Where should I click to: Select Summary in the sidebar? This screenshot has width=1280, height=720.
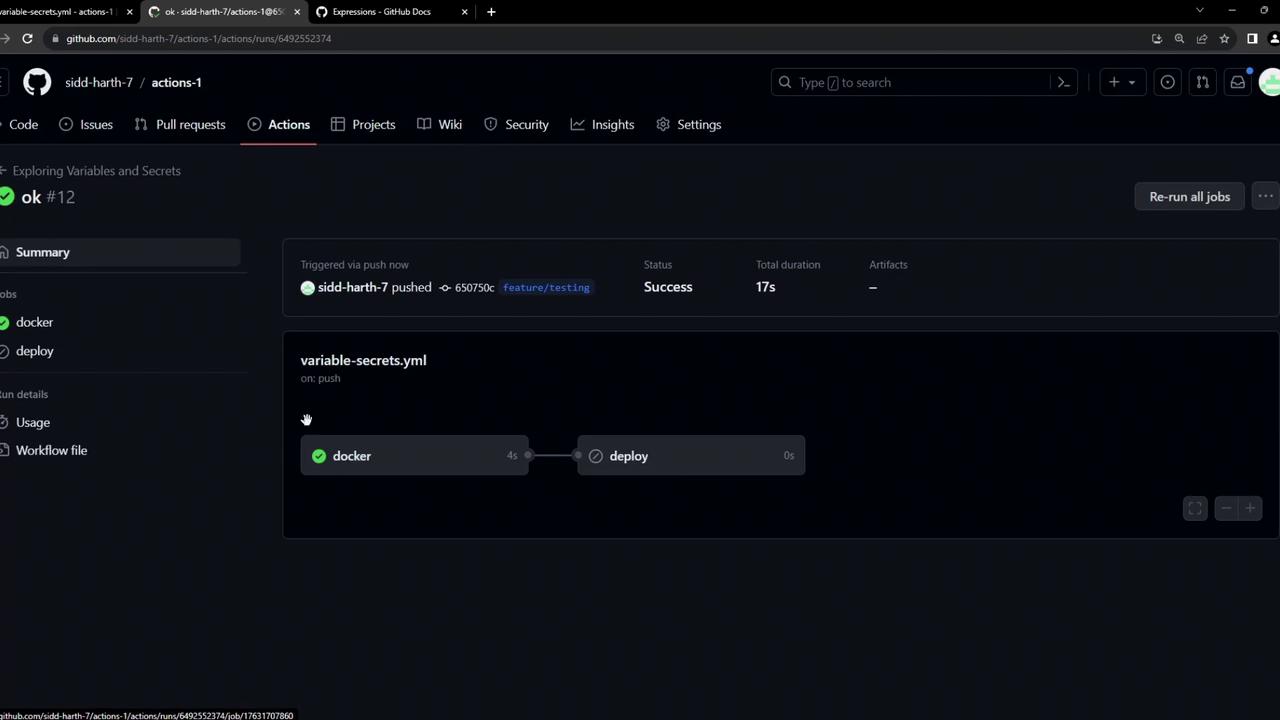[x=120, y=252]
